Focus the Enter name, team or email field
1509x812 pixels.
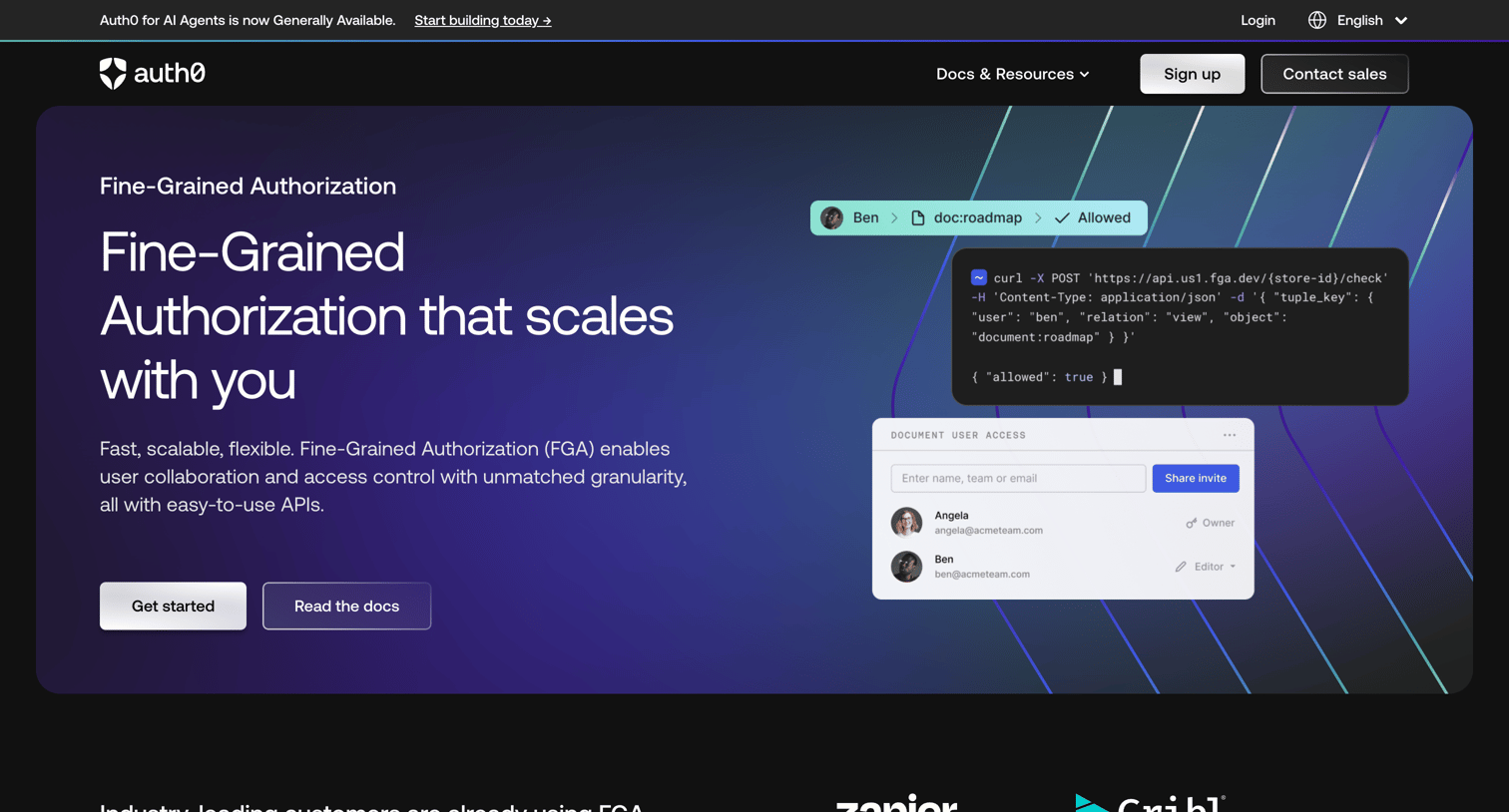pyautogui.click(x=1018, y=478)
